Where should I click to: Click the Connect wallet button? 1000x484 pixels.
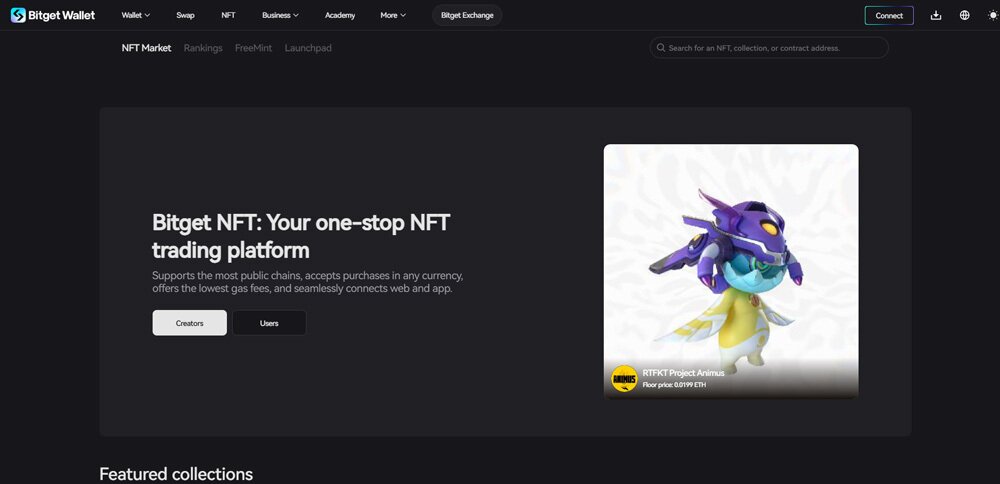[x=889, y=15]
